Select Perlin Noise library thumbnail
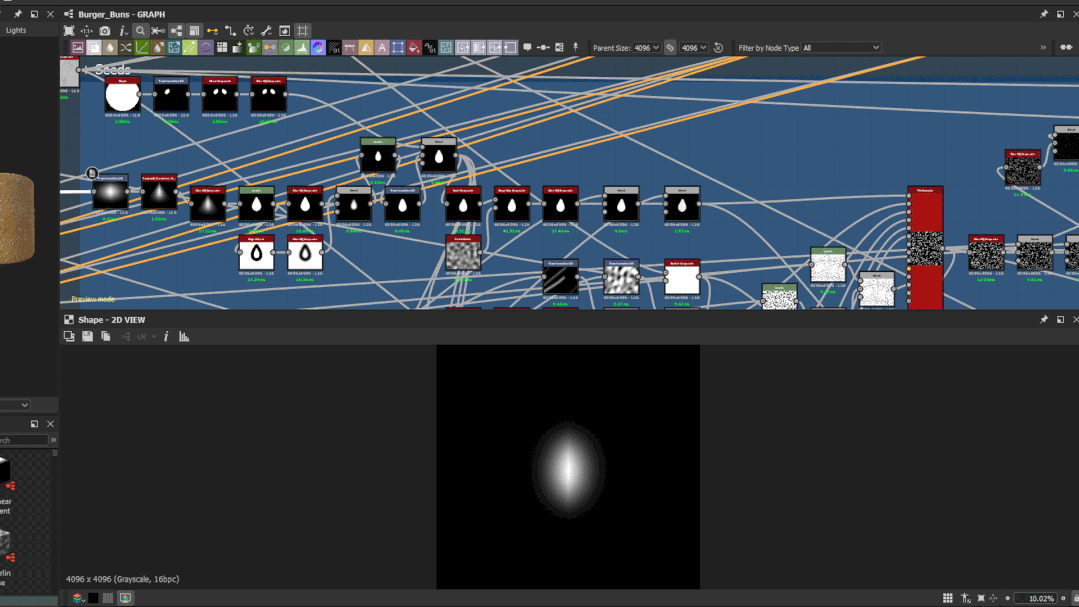This screenshot has height=607, width=1079. point(7,546)
